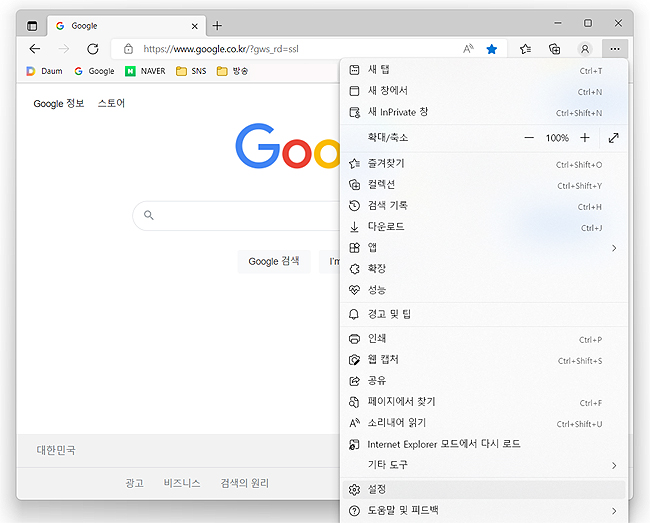Toggle the blue favorite star icon
The height and width of the screenshot is (523, 650).
tap(492, 49)
